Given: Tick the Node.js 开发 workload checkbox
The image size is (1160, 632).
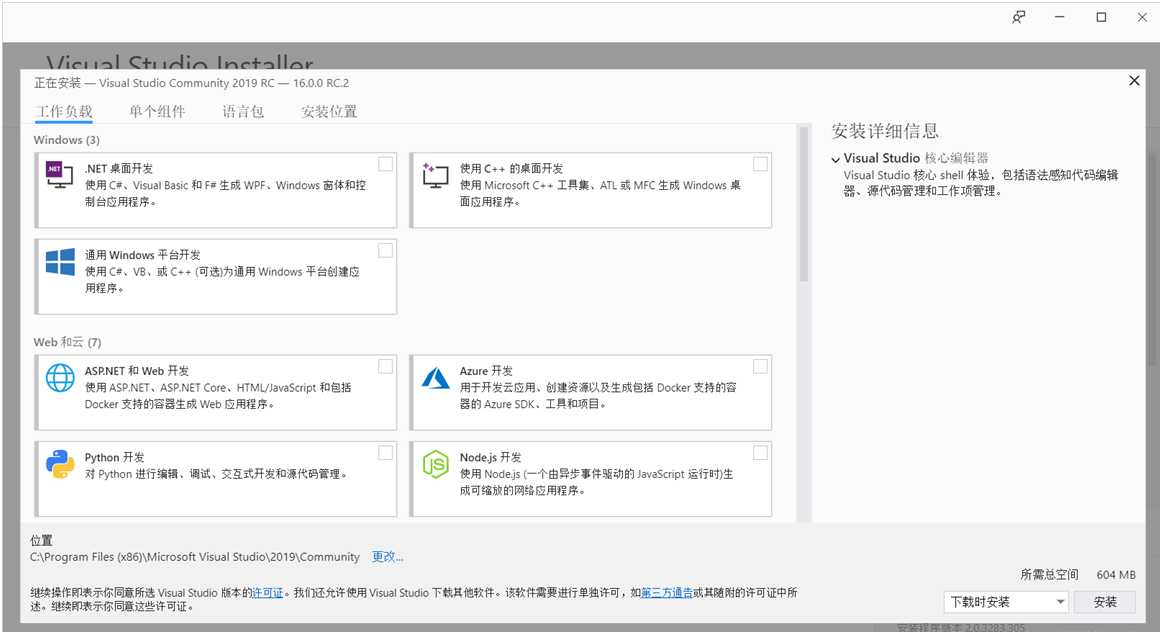Looking at the screenshot, I should click(760, 453).
